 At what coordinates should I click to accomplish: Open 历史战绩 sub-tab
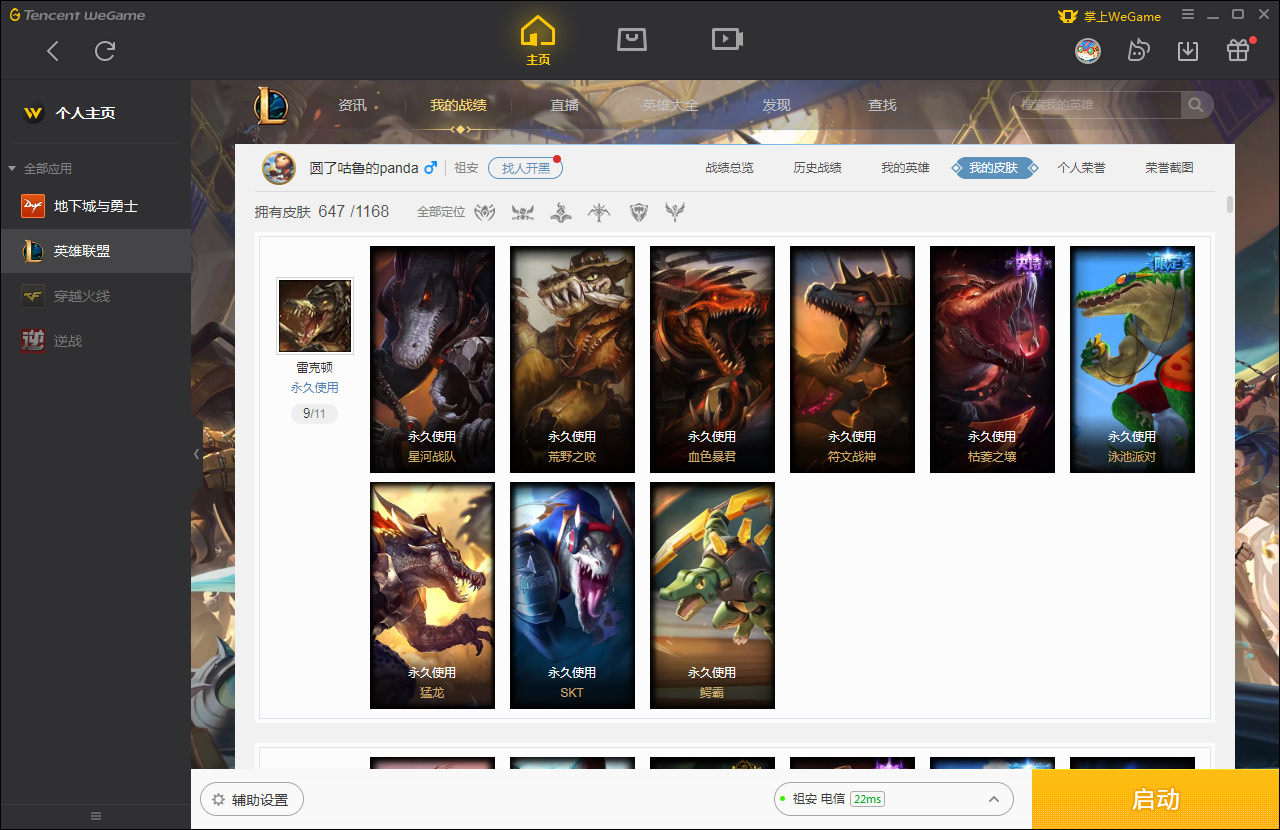coord(818,168)
